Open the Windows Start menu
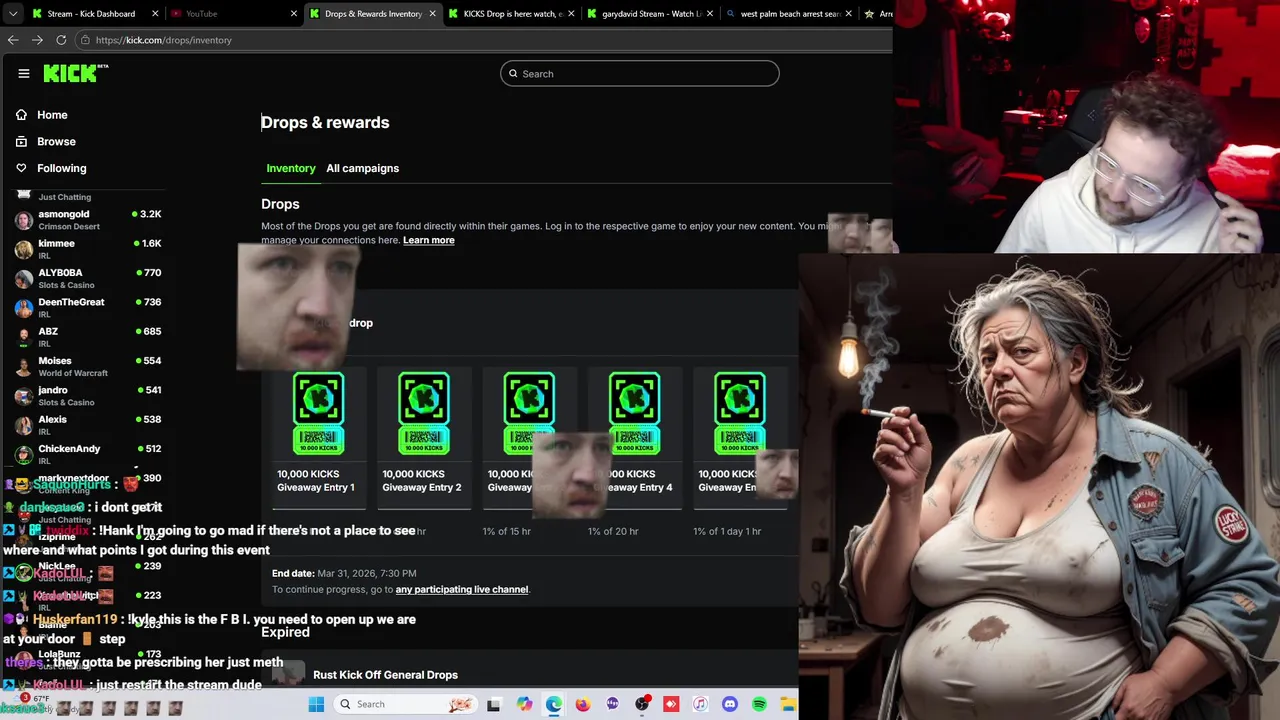The image size is (1280, 720). 316,704
